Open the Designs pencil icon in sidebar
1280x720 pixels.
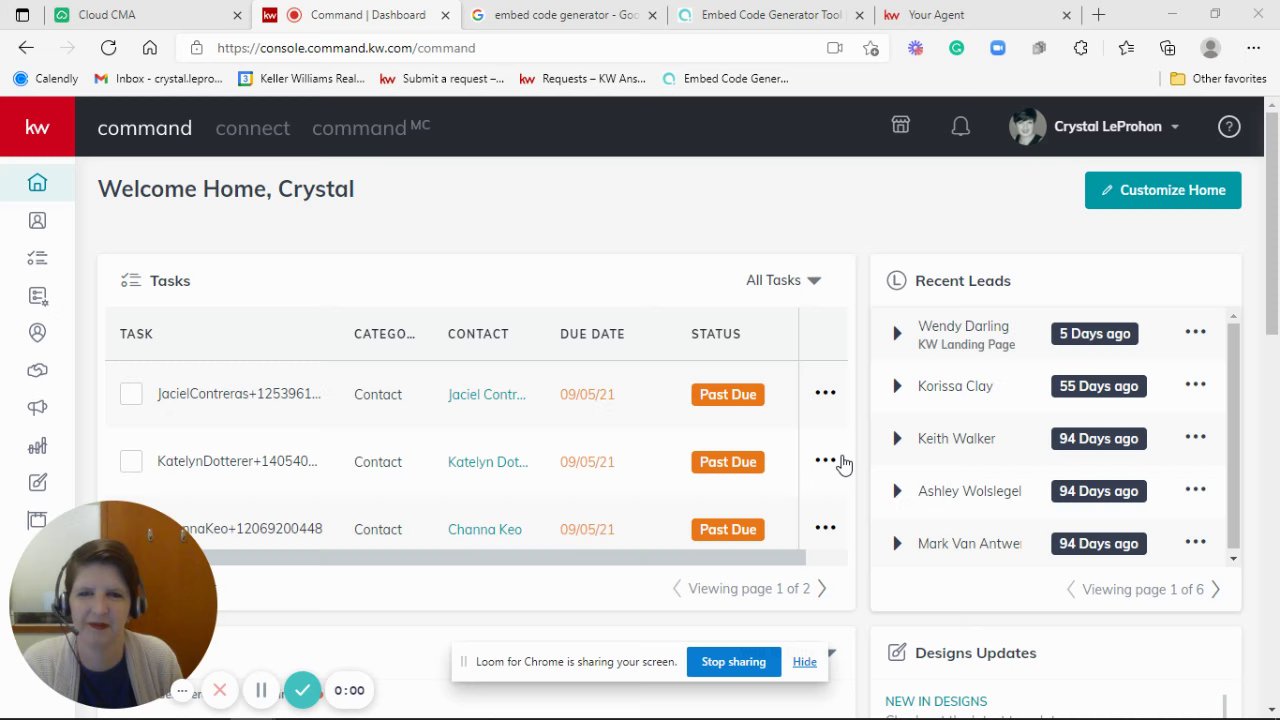point(37,483)
